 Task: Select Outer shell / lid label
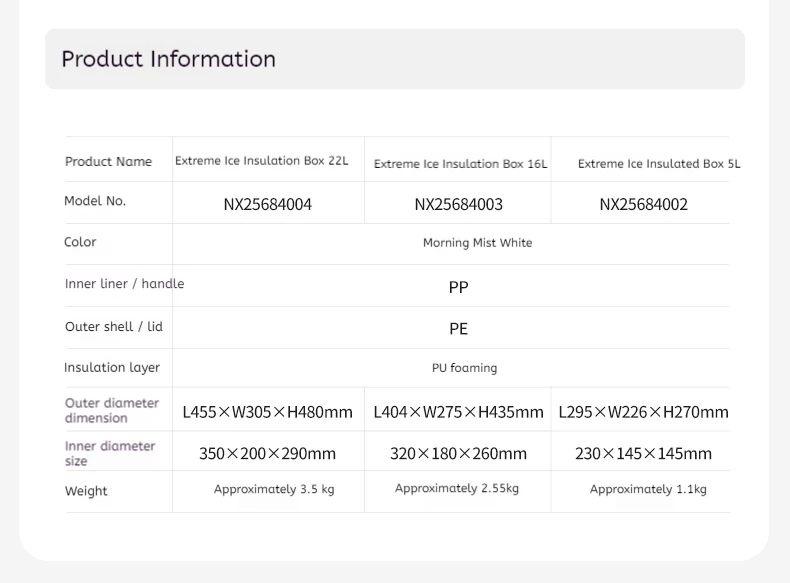[114, 327]
